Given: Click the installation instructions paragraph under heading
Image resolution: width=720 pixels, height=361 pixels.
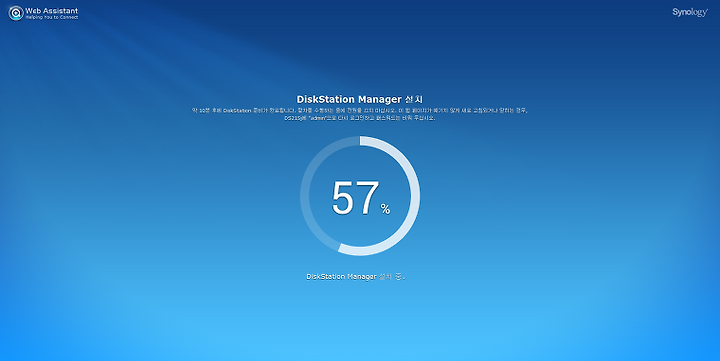Looking at the screenshot, I should [360, 114].
